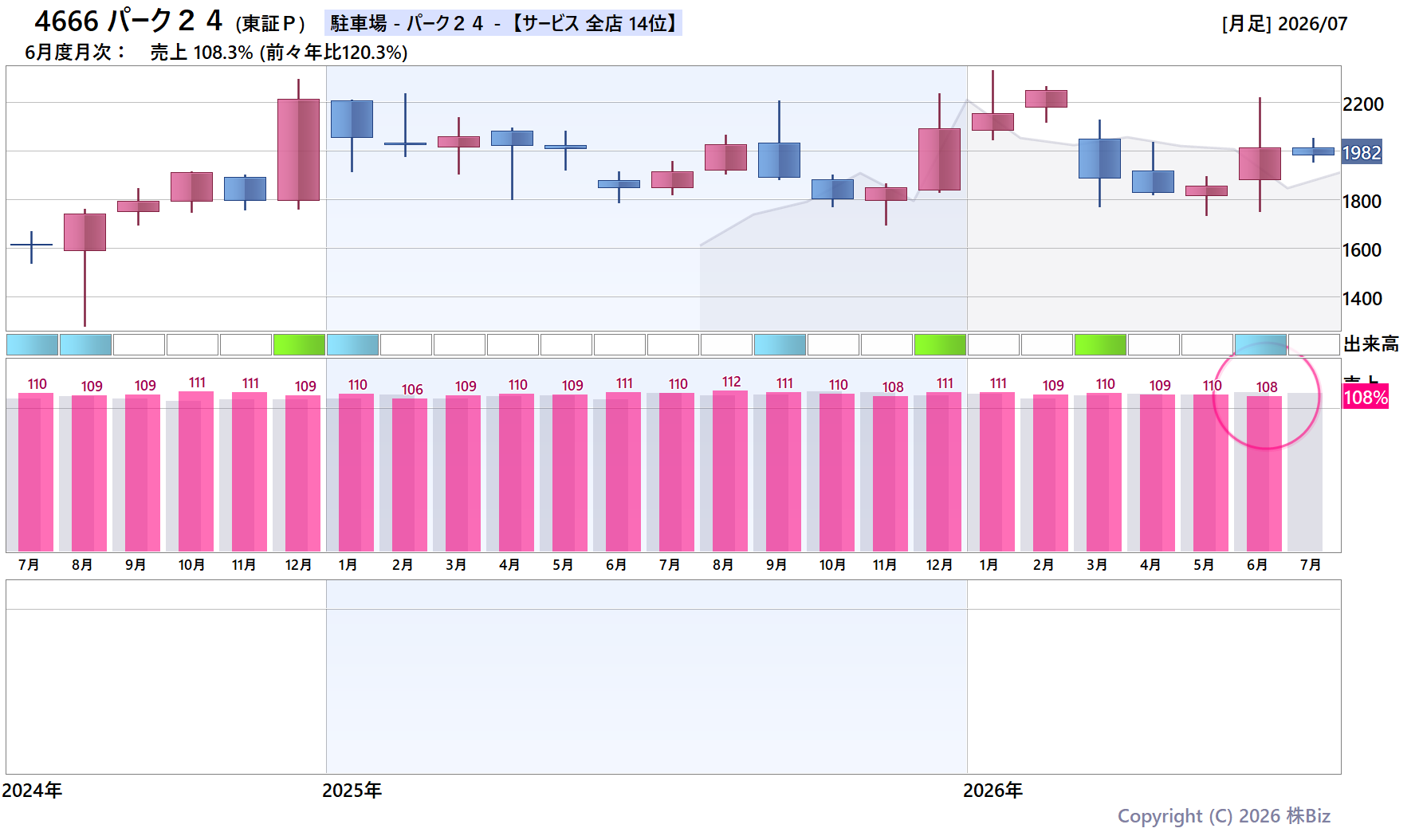1419x840 pixels.
Task: Click the [月足] 2026/07 date label
Action: pyautogui.click(x=1284, y=24)
